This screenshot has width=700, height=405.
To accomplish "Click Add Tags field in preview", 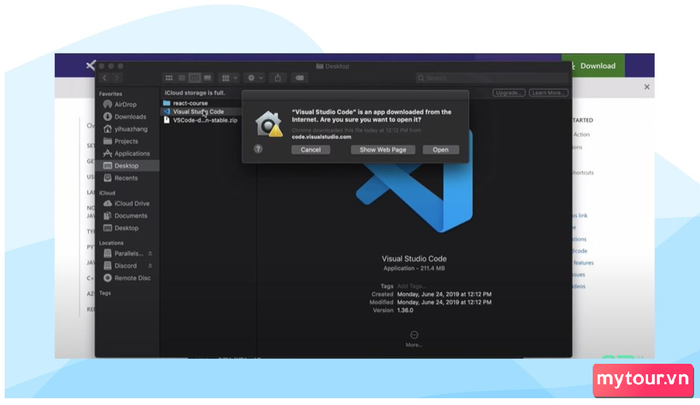I will (412, 286).
